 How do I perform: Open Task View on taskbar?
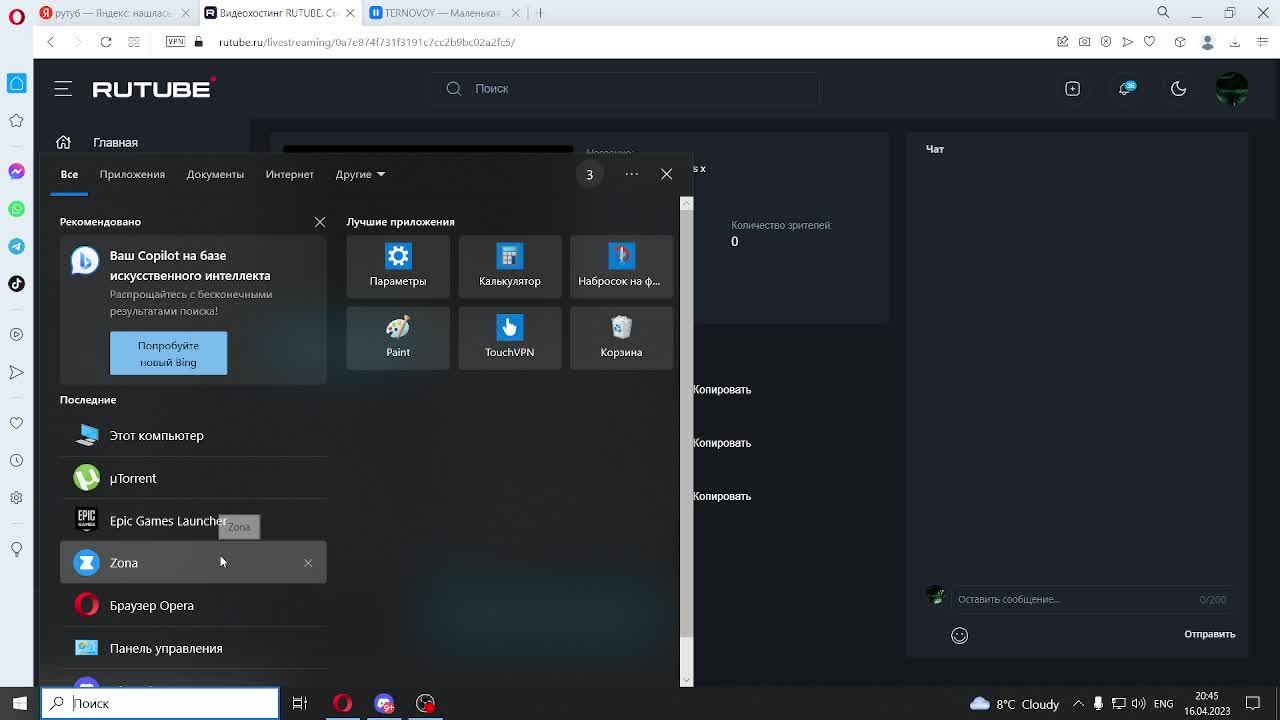tap(299, 703)
